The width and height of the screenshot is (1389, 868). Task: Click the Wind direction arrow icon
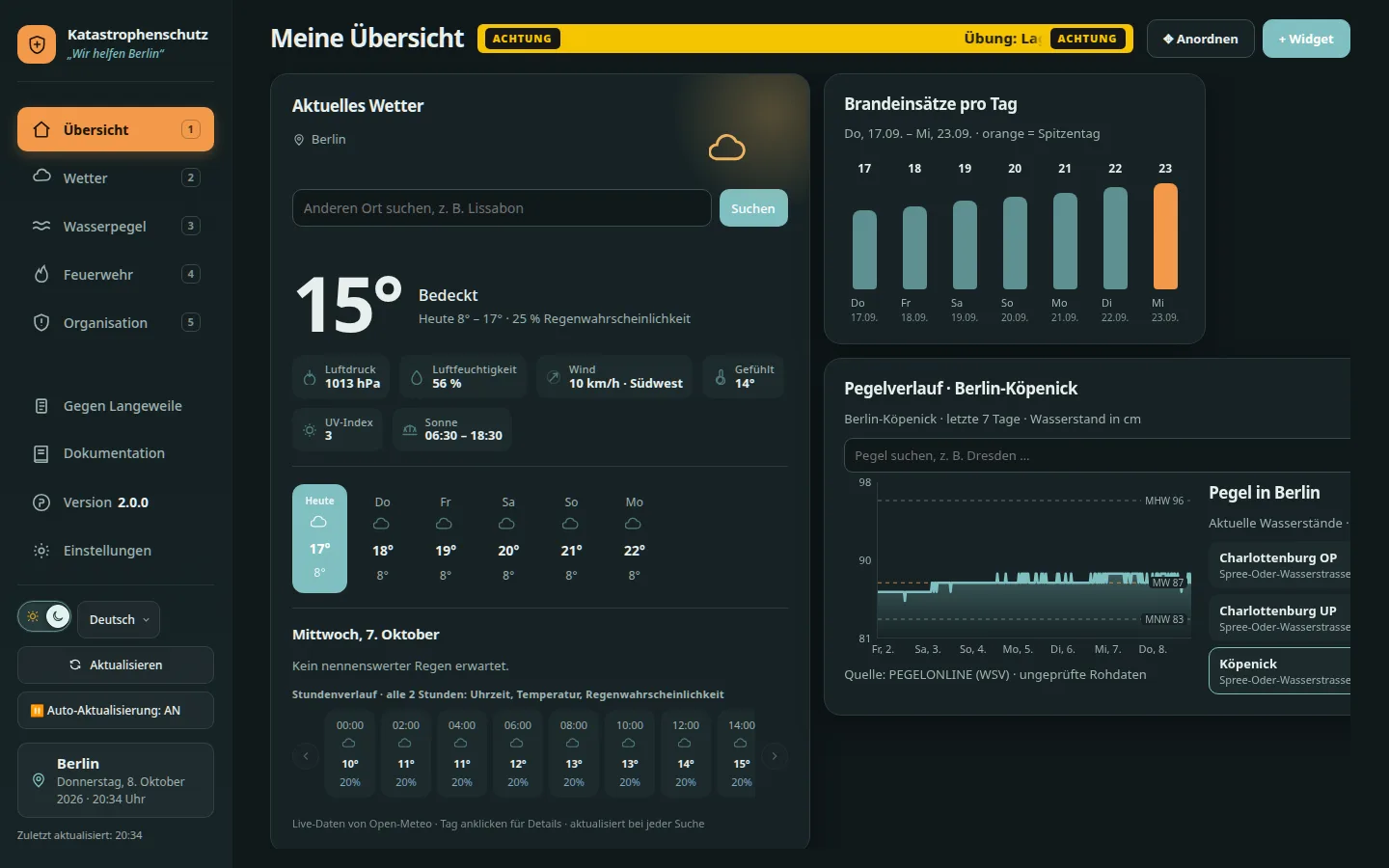[554, 377]
